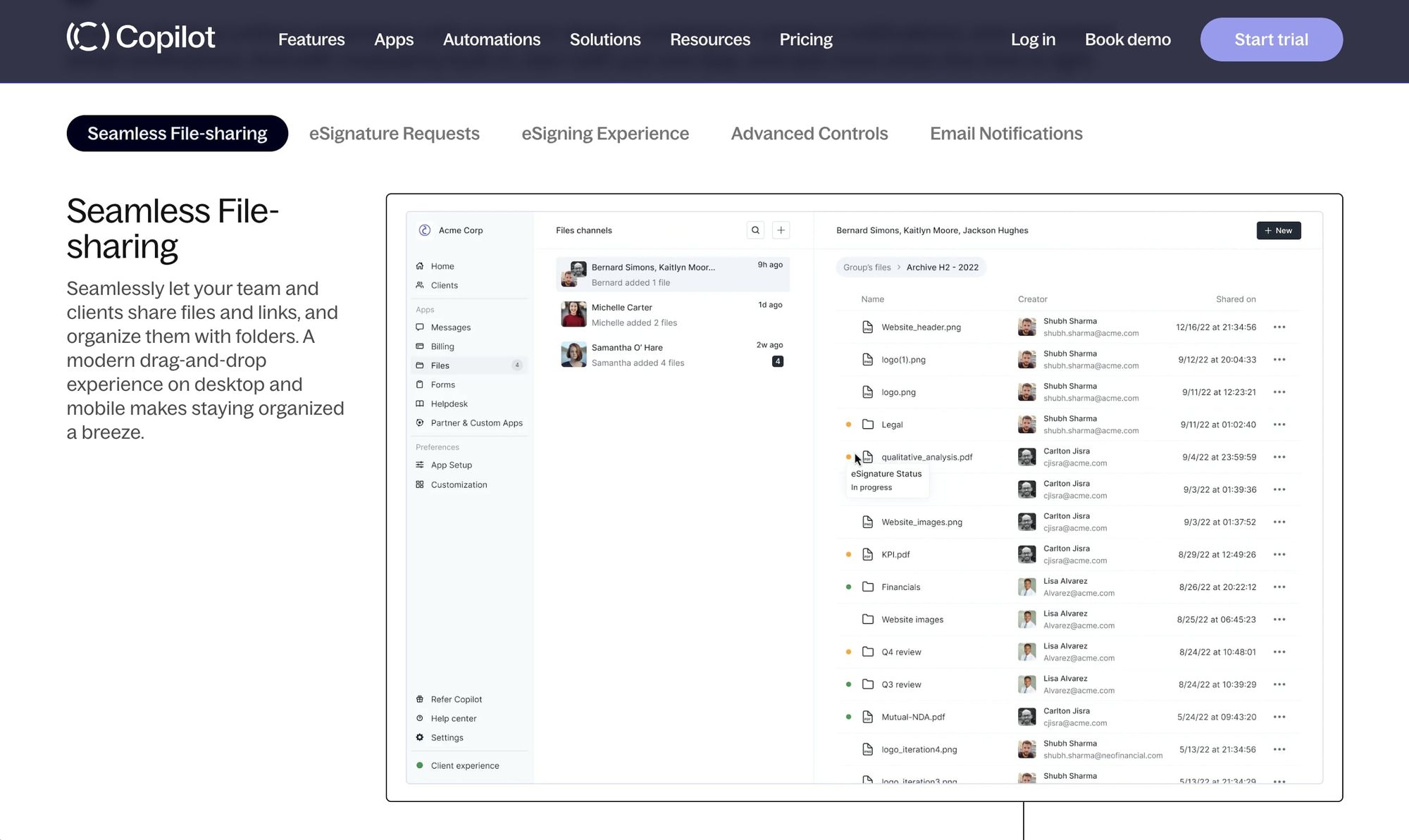The image size is (1409, 840).
Task: Expand the Legal folder
Action: tap(891, 424)
